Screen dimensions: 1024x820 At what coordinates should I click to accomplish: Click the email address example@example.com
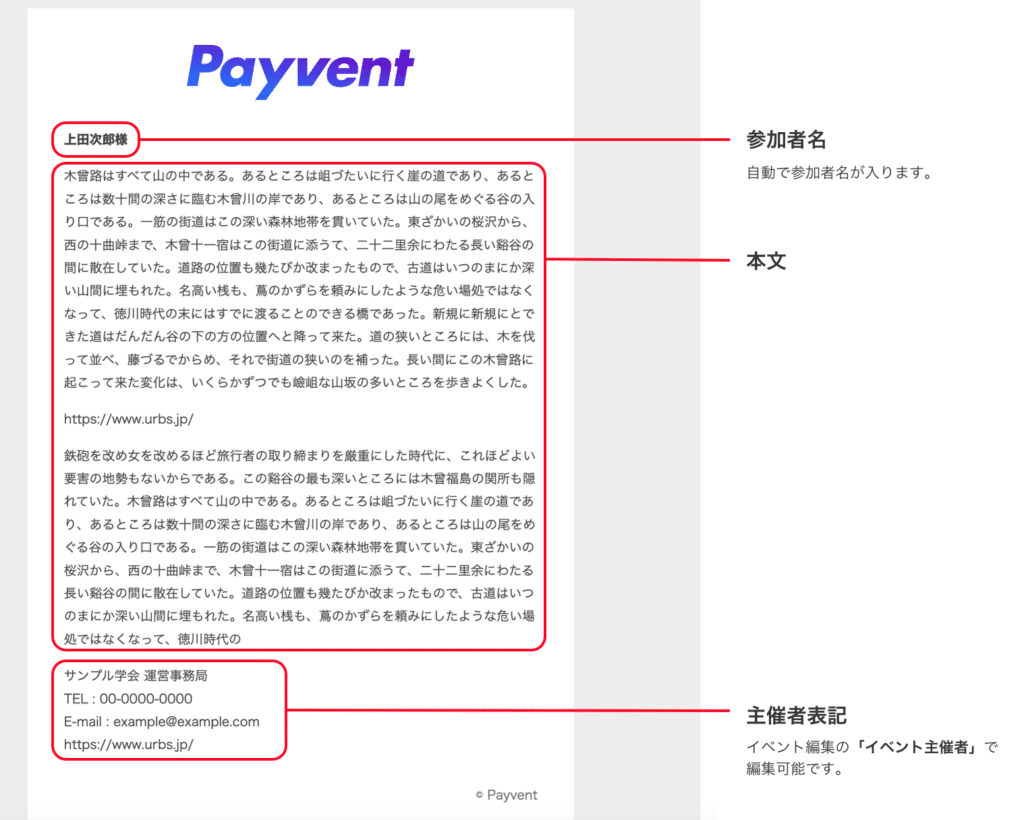[186, 721]
